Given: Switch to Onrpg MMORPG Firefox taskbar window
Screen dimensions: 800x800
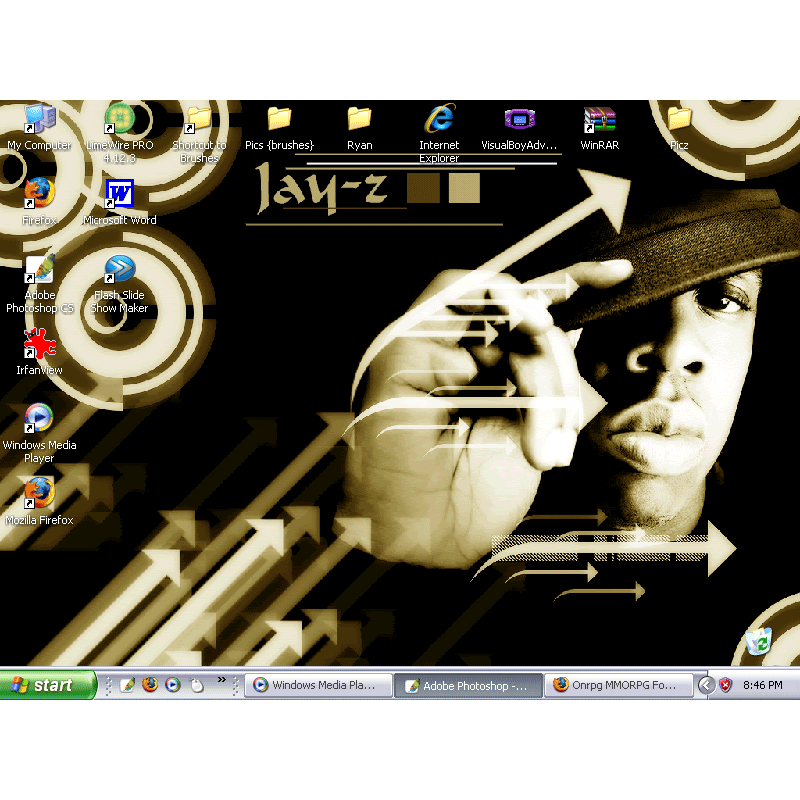Looking at the screenshot, I should click(x=618, y=685).
